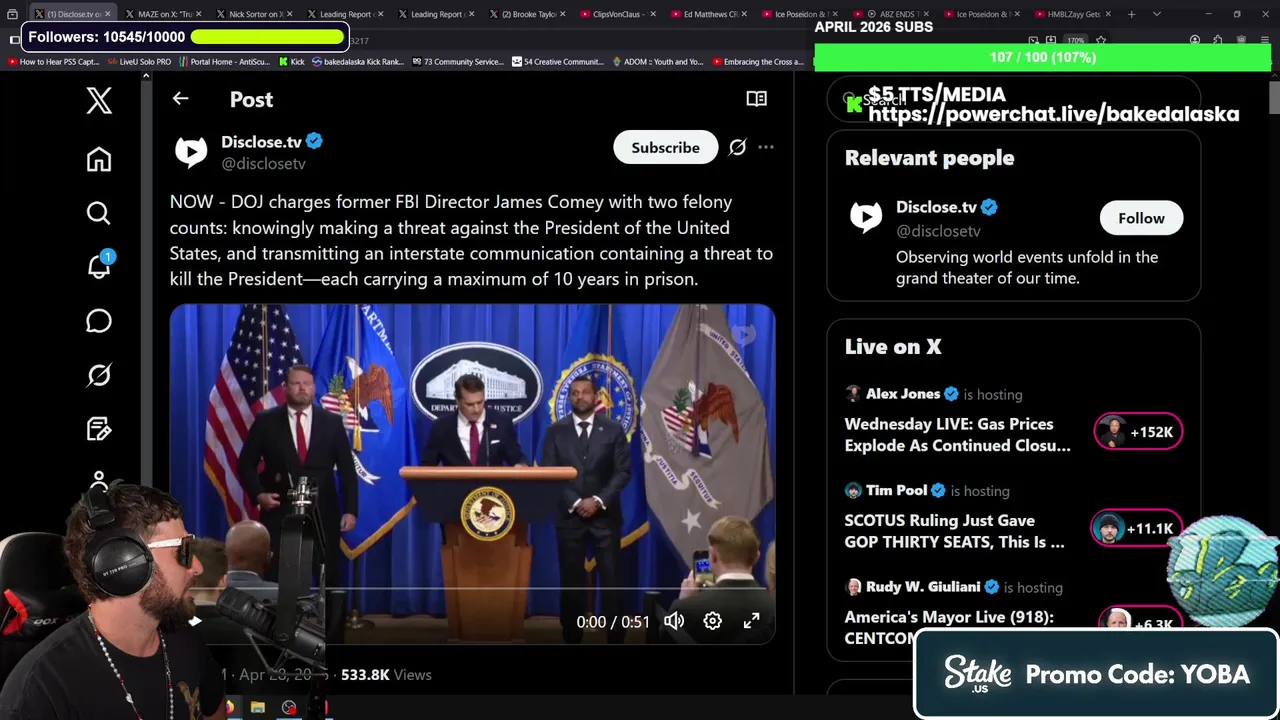This screenshot has height=720, width=1280.
Task: Click the page scrollbar on the right edge
Action: tap(1274, 98)
